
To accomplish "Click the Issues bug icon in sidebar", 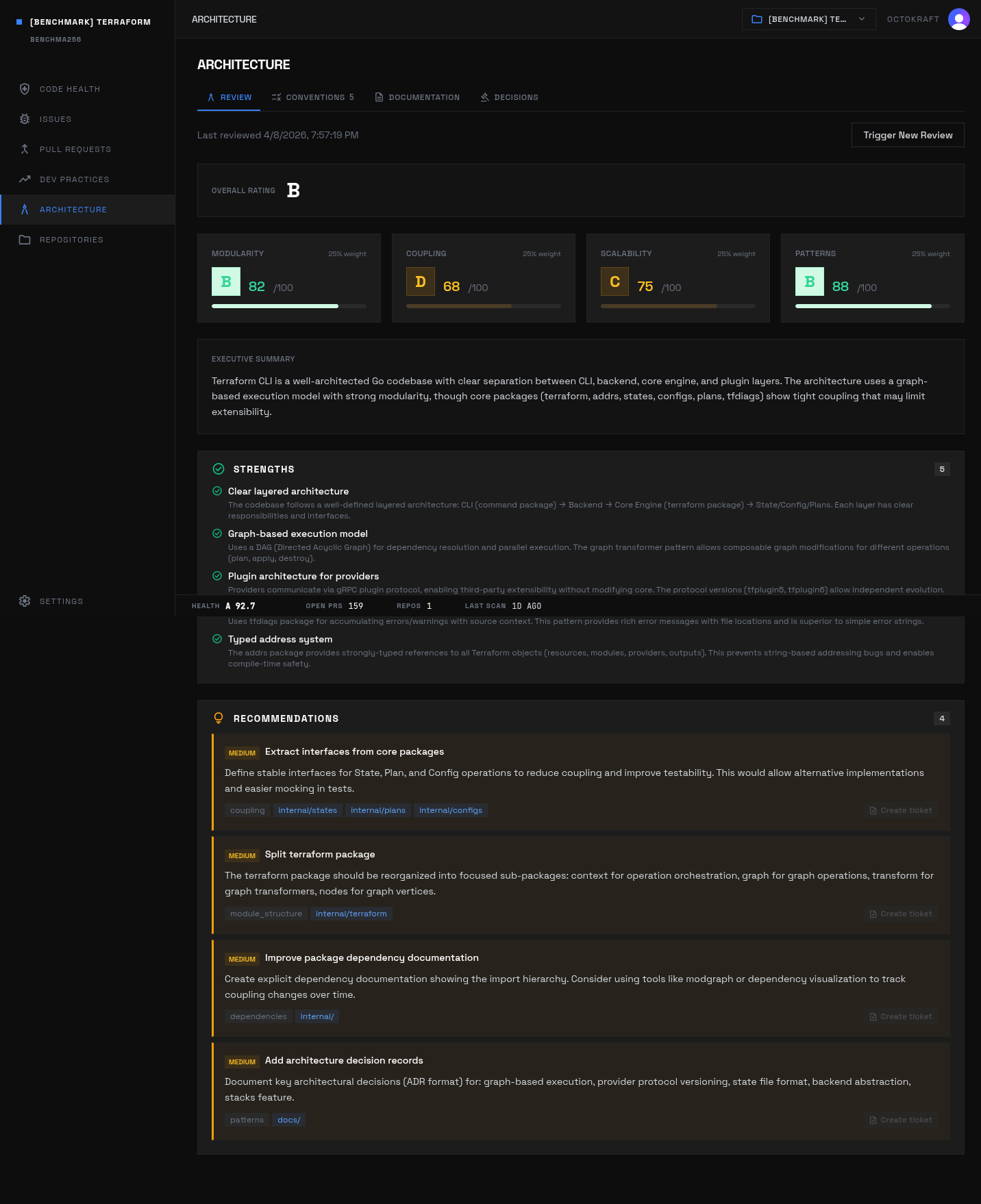I will point(25,119).
